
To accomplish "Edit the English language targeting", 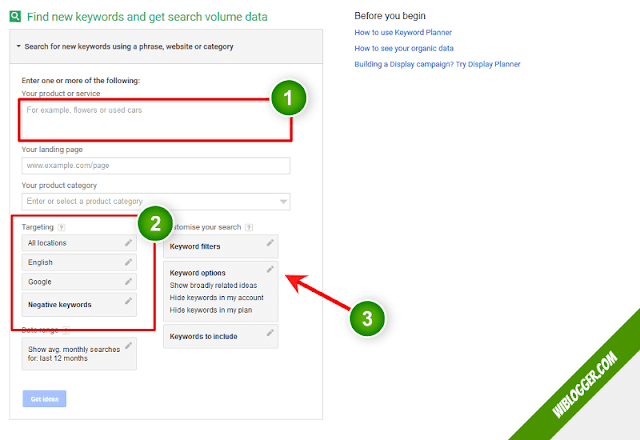I will point(79,262).
